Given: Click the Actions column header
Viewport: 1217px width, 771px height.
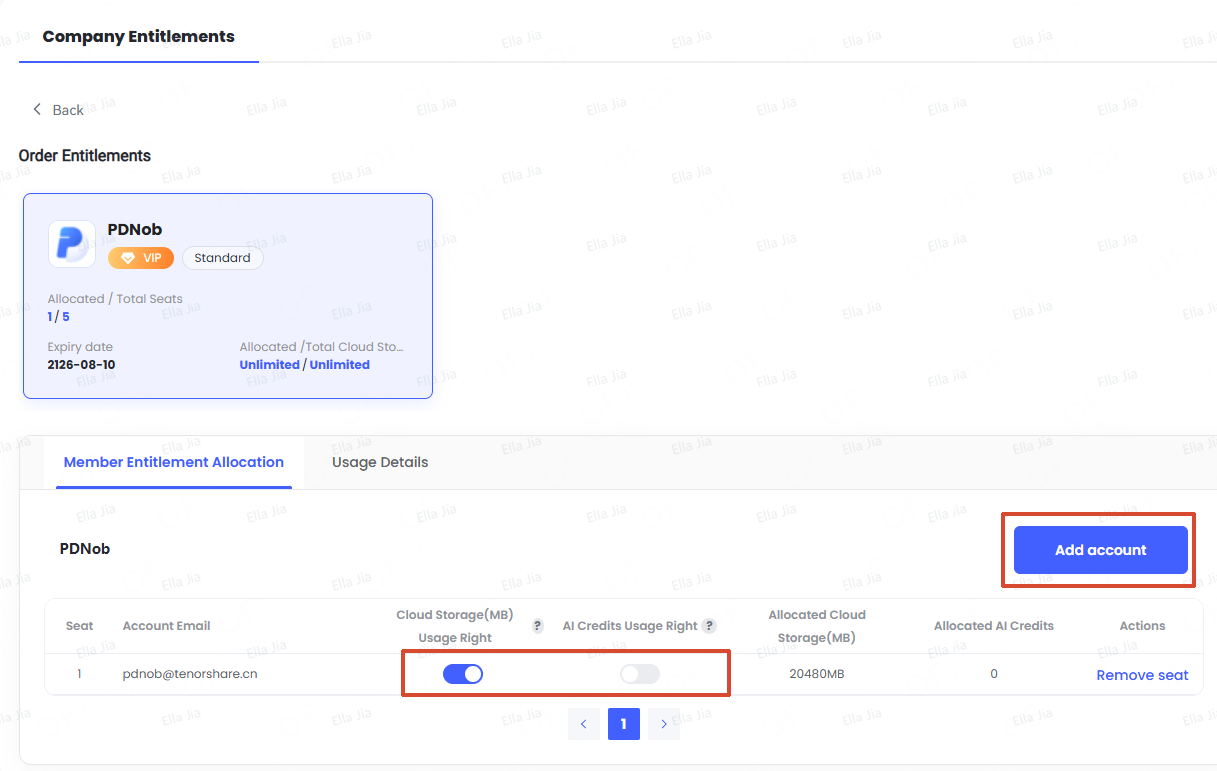Looking at the screenshot, I should 1143,626.
